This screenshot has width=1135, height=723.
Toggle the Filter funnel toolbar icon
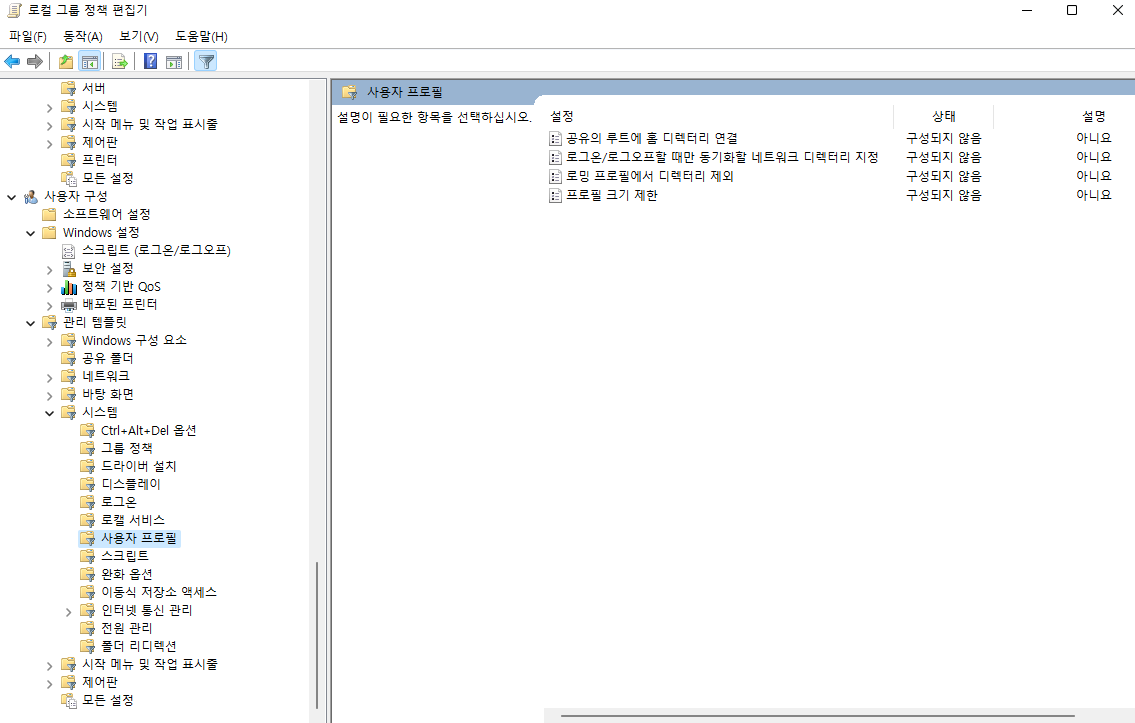point(206,62)
